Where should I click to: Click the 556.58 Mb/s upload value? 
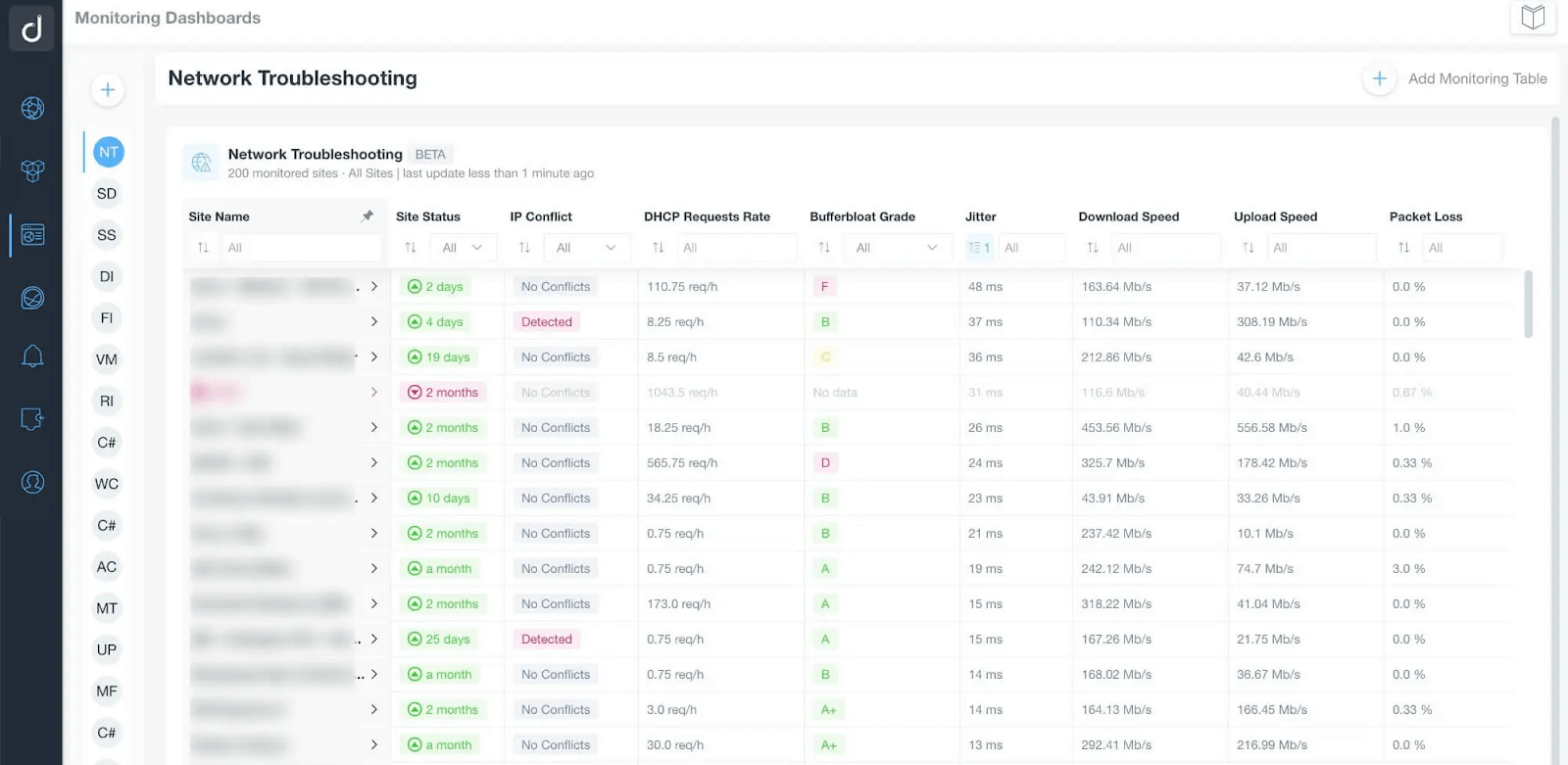coord(1272,428)
